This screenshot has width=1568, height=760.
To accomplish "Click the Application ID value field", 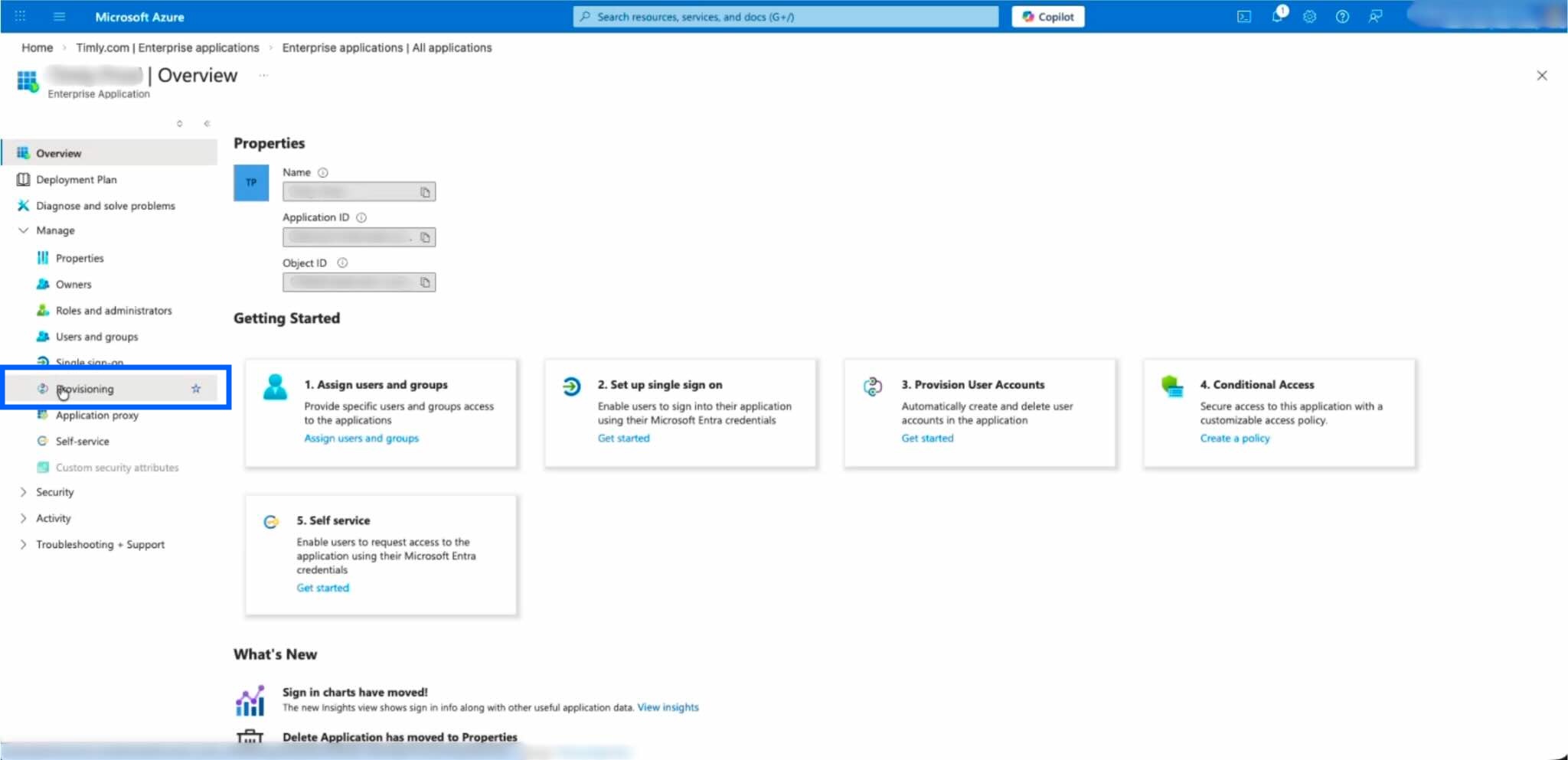I will coord(359,237).
